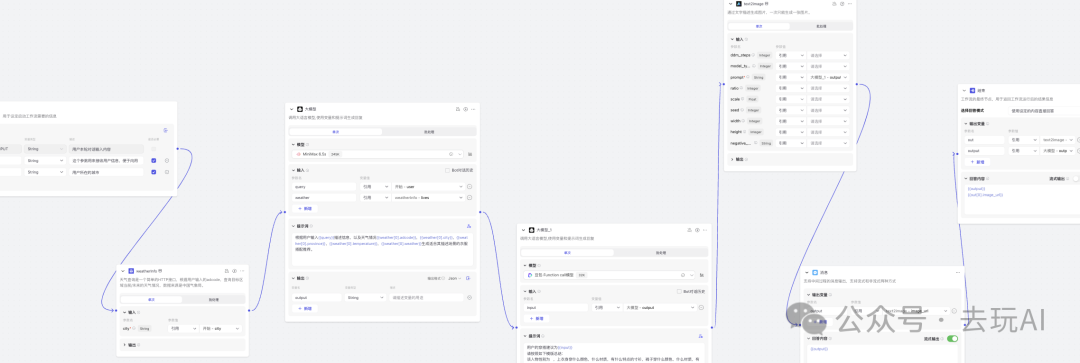Collapse the 大模型 node via header chevron
The height and width of the screenshot is (363, 1080).
(x=291, y=109)
